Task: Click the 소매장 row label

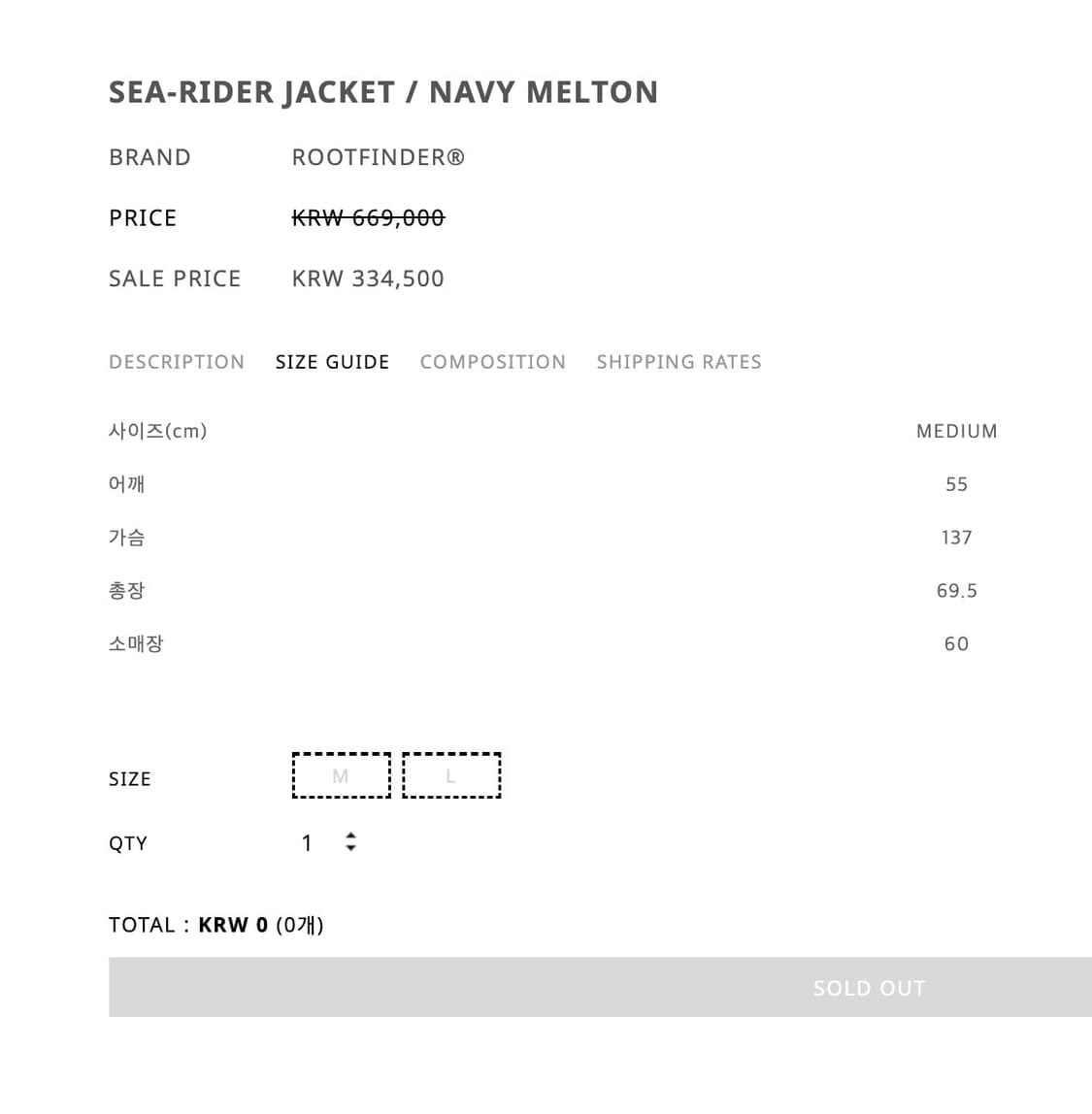Action: (x=136, y=644)
